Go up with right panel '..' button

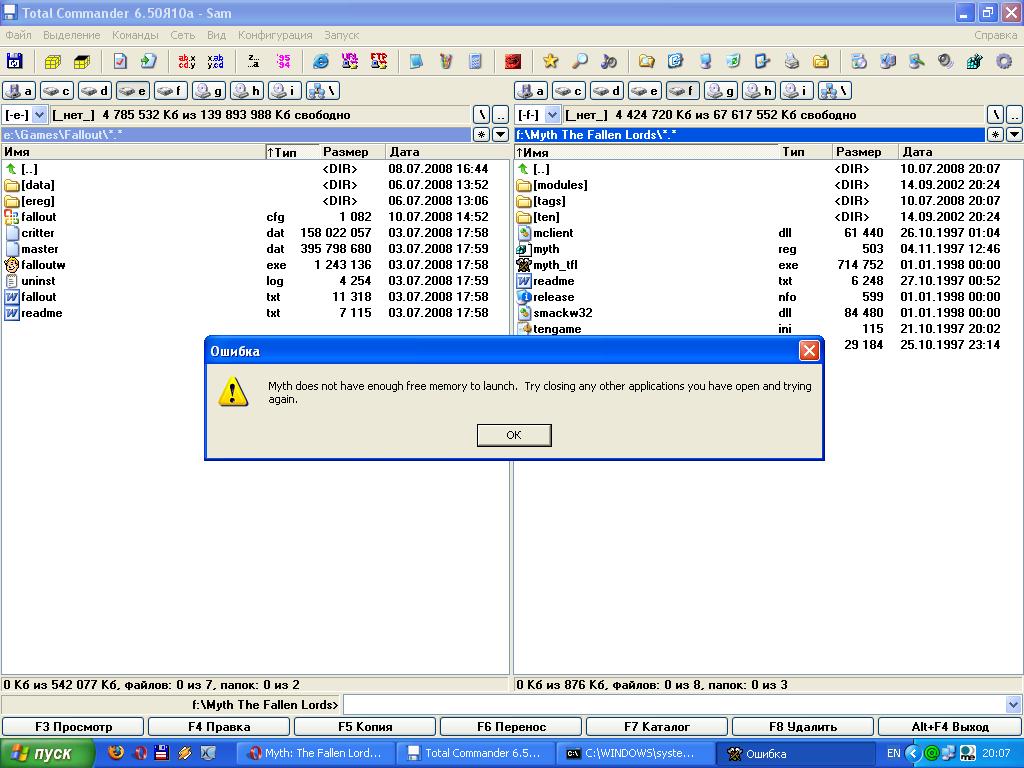(1014, 115)
